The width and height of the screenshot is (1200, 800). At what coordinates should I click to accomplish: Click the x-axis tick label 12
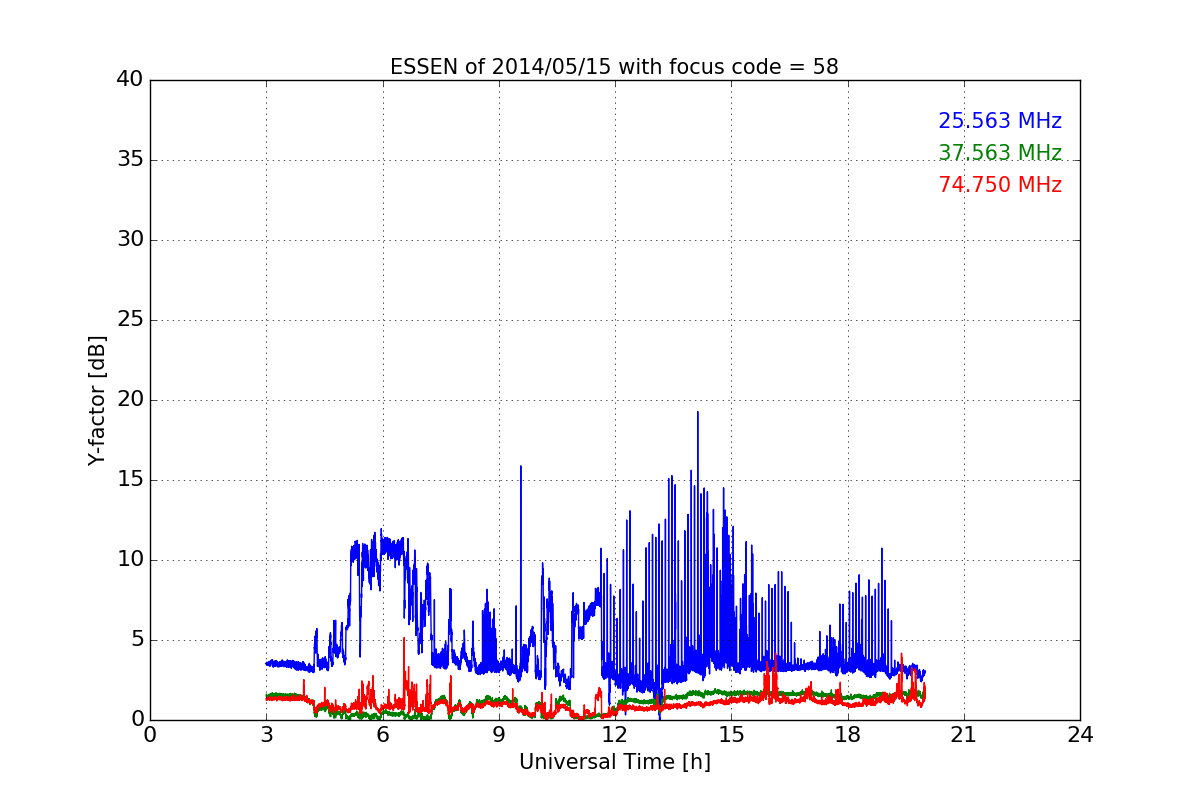click(x=615, y=734)
